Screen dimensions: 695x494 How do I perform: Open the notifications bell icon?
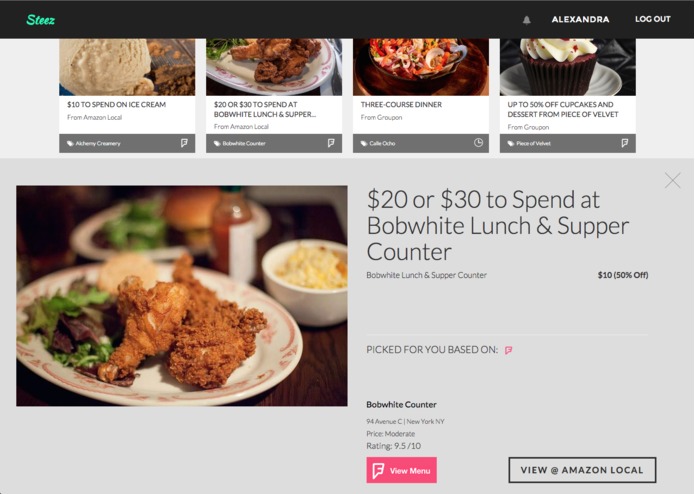point(527,20)
